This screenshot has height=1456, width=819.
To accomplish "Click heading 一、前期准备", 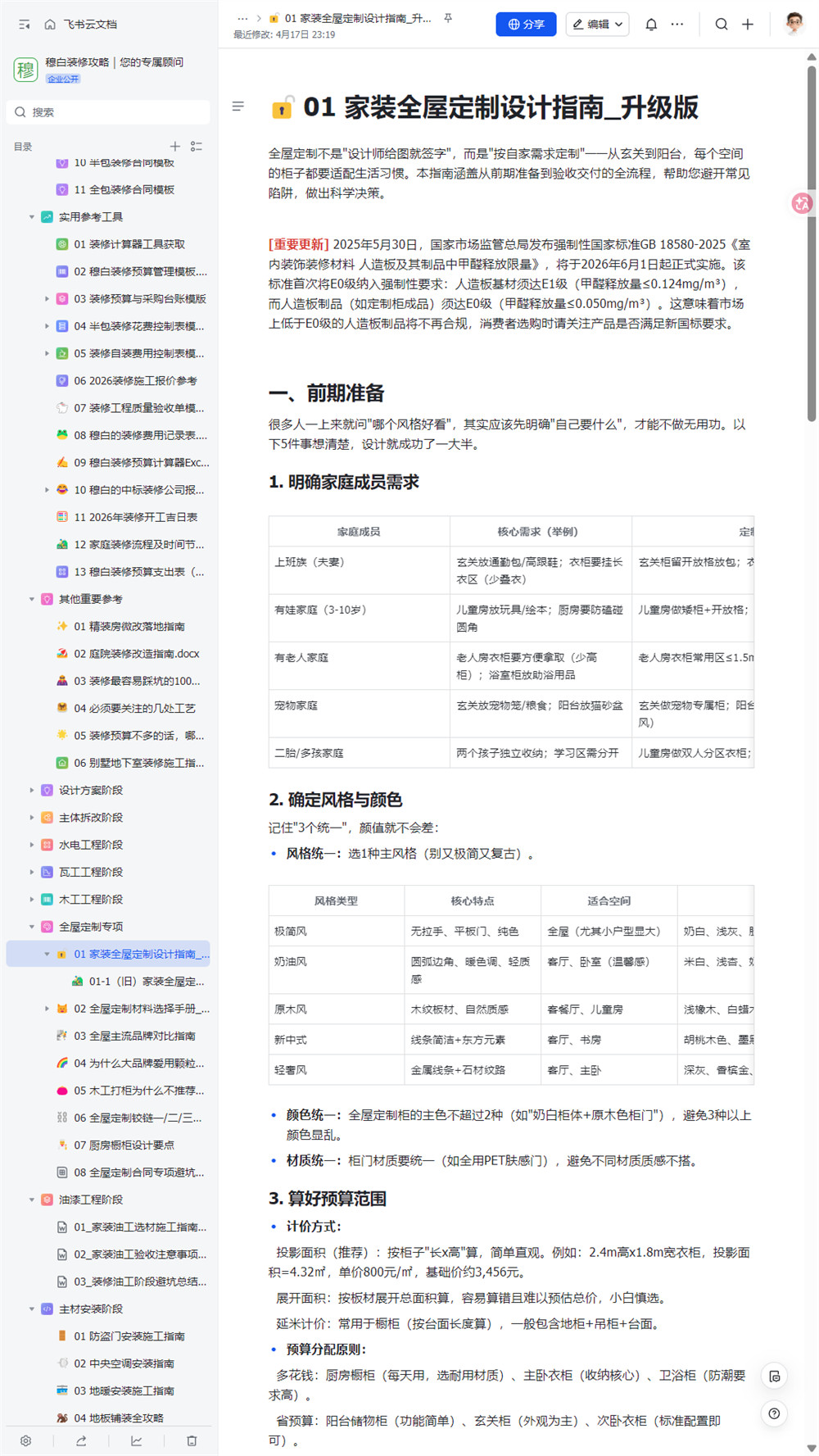I will (x=327, y=393).
